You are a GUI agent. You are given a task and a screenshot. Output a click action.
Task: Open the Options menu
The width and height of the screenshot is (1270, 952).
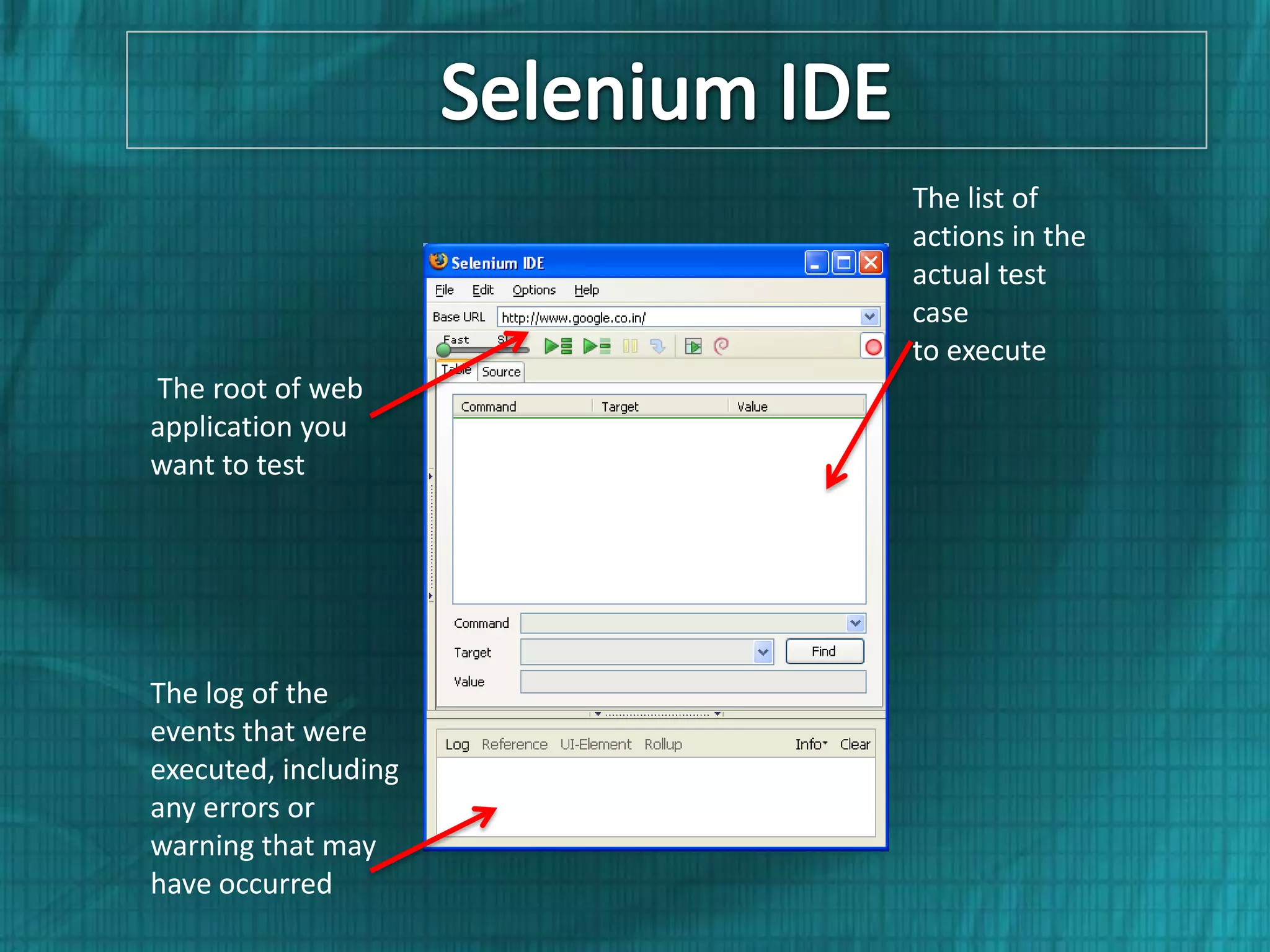click(x=533, y=290)
